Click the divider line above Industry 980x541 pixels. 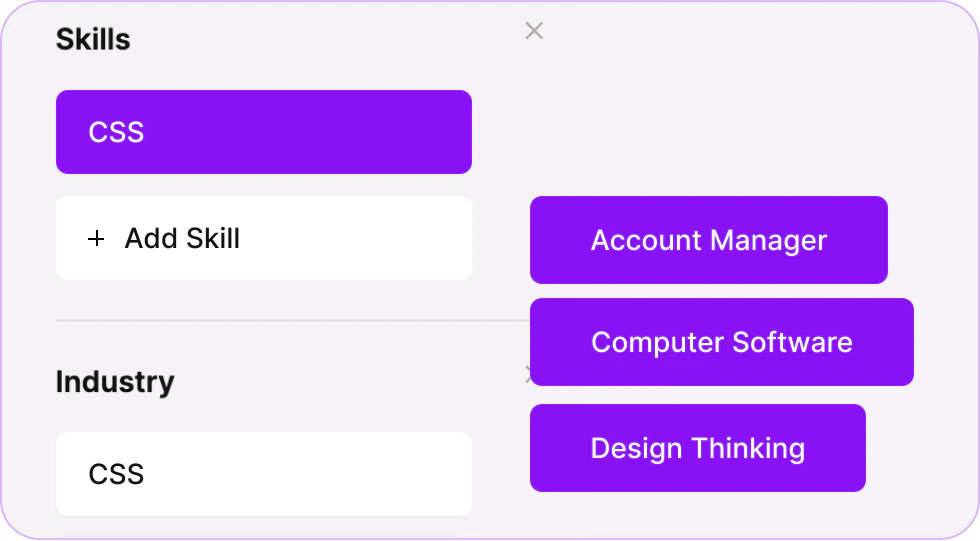[290, 321]
